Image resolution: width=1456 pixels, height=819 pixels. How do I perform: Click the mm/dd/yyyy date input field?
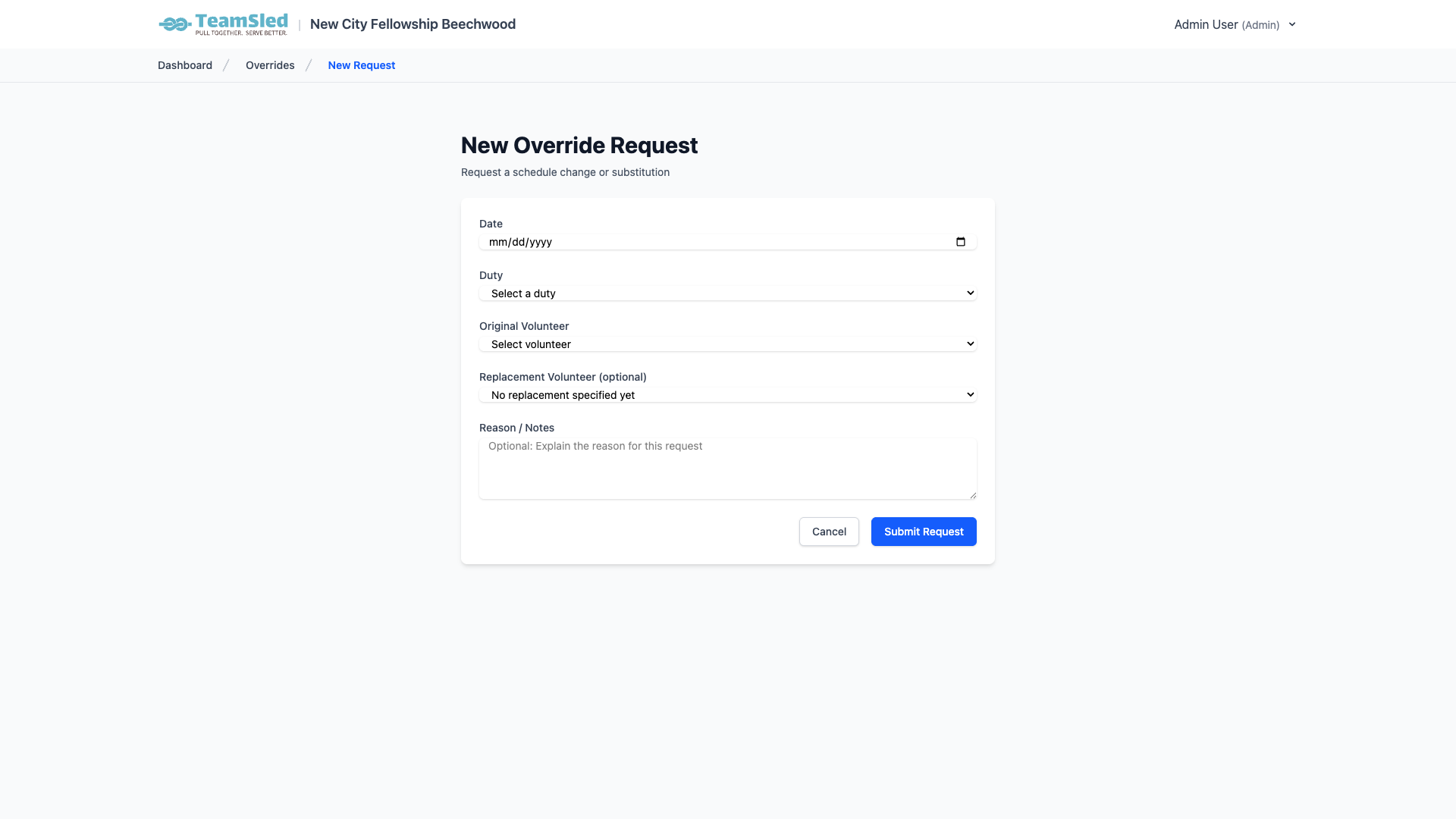(682, 242)
